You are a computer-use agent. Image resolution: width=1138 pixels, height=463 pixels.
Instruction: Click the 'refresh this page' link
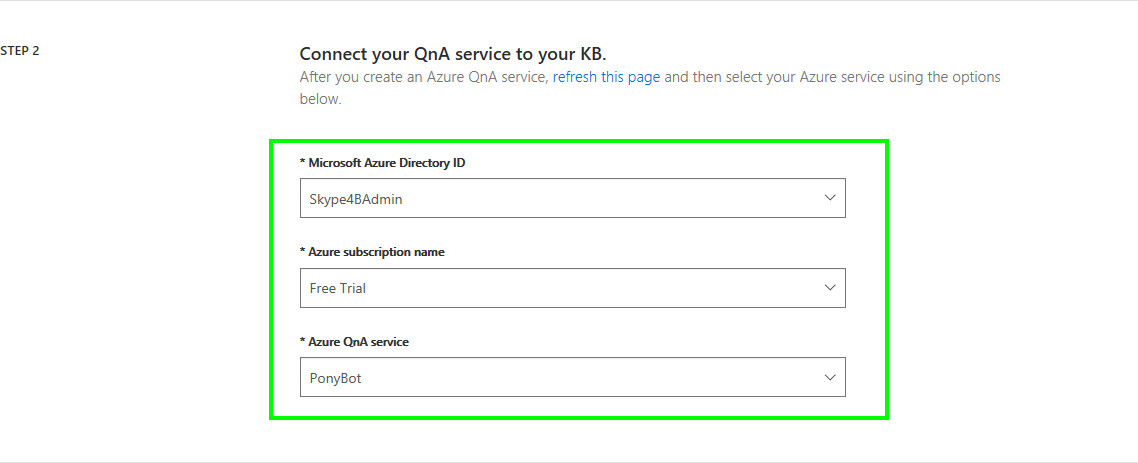(x=606, y=77)
